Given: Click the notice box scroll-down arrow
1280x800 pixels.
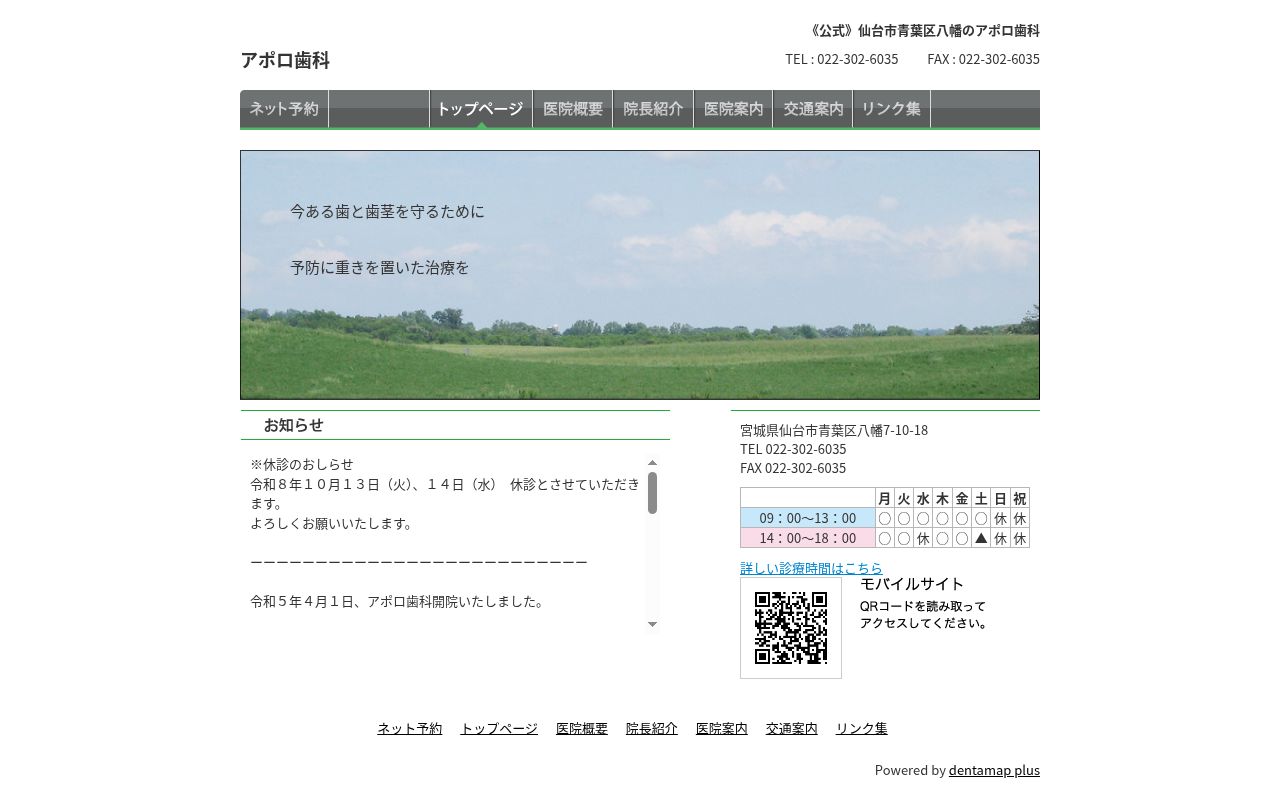Looking at the screenshot, I should tap(652, 624).
